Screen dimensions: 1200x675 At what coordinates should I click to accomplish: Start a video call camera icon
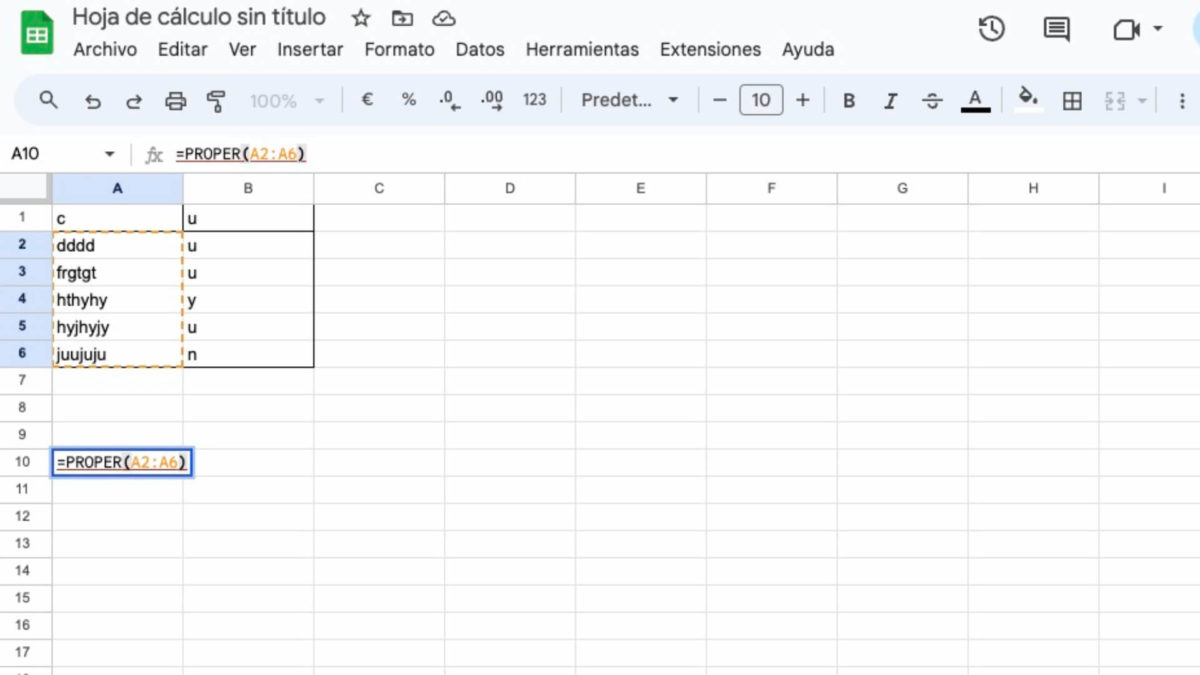(x=1127, y=30)
